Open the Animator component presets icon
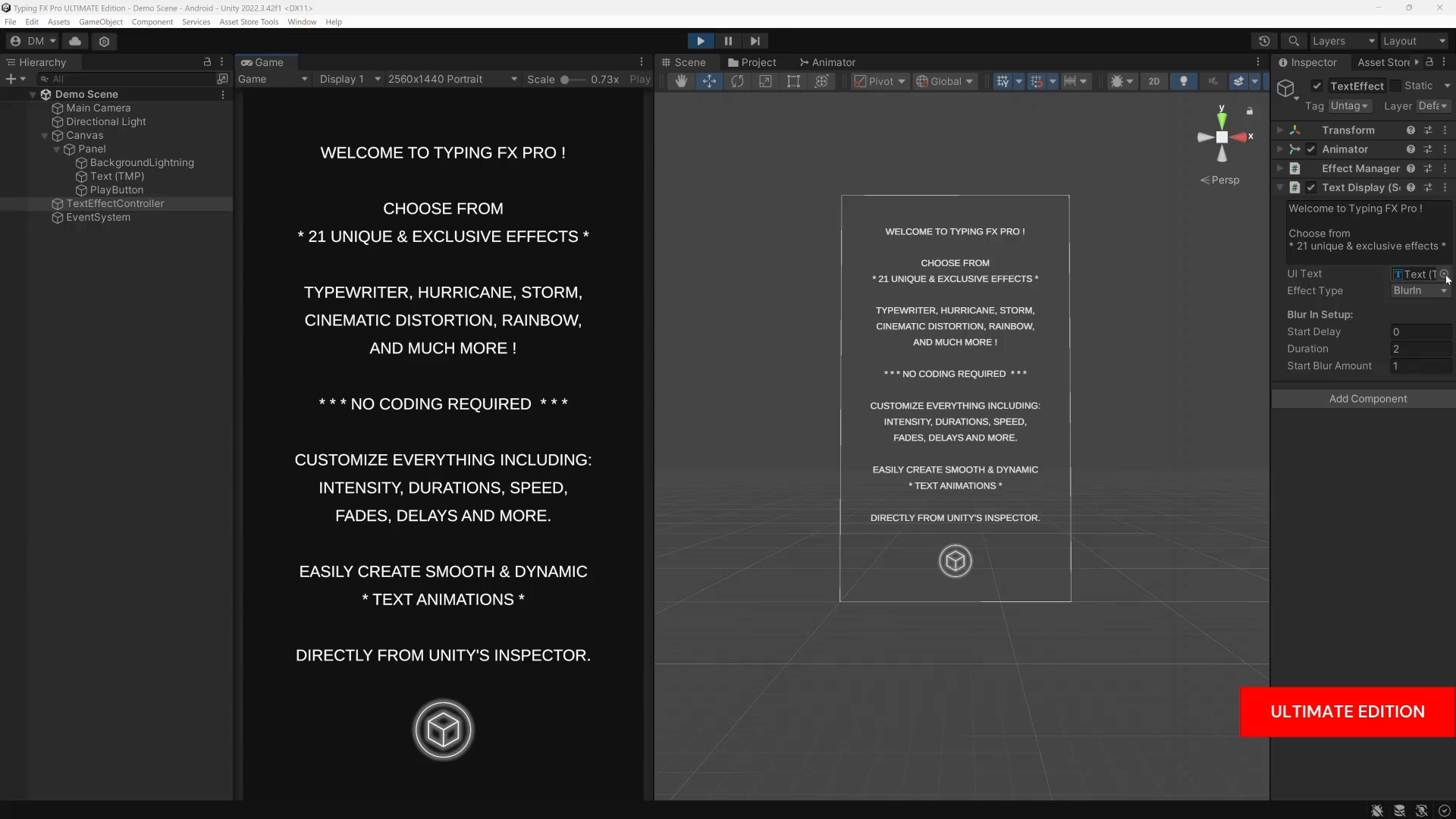The image size is (1456, 819). point(1428,149)
